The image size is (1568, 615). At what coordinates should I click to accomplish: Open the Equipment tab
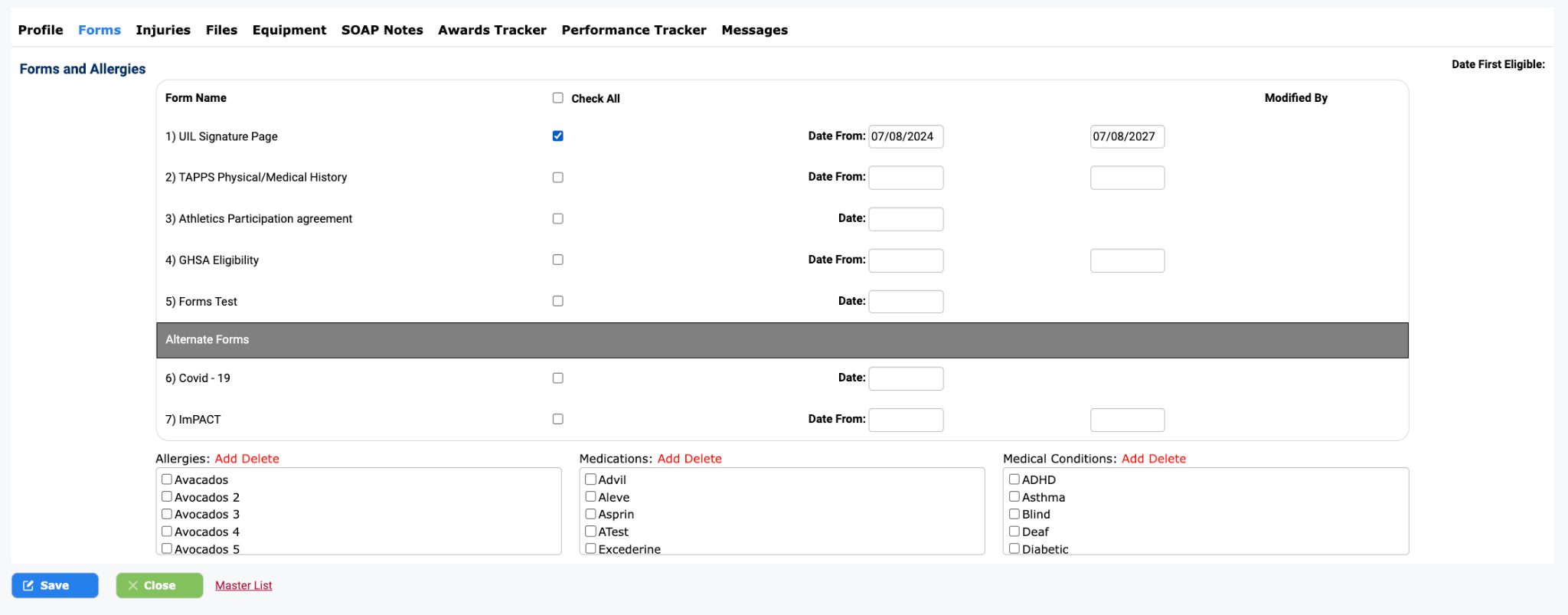(289, 30)
